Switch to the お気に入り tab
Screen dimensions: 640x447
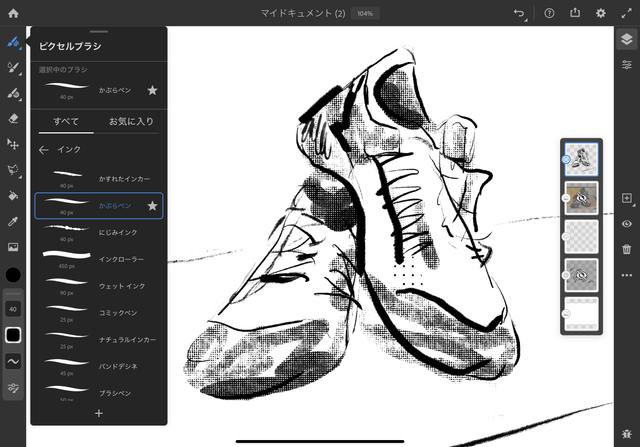(131, 121)
